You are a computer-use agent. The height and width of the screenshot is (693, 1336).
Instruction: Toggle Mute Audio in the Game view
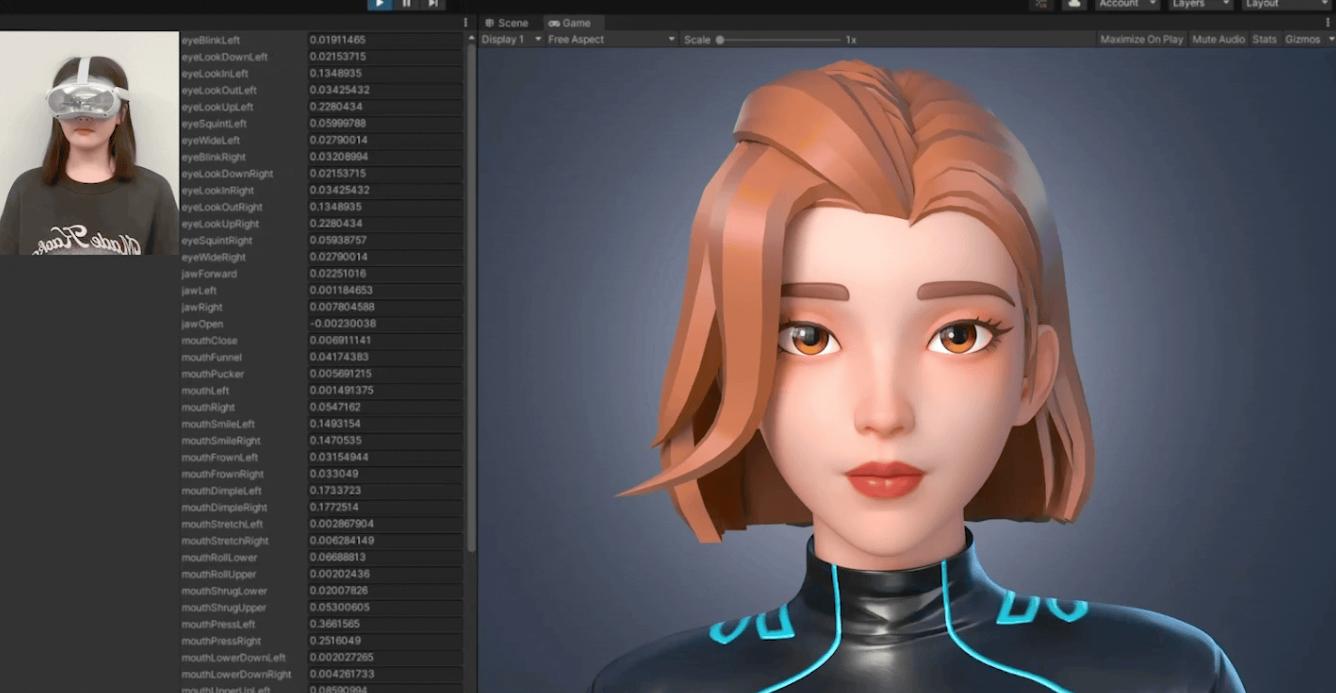(1218, 40)
